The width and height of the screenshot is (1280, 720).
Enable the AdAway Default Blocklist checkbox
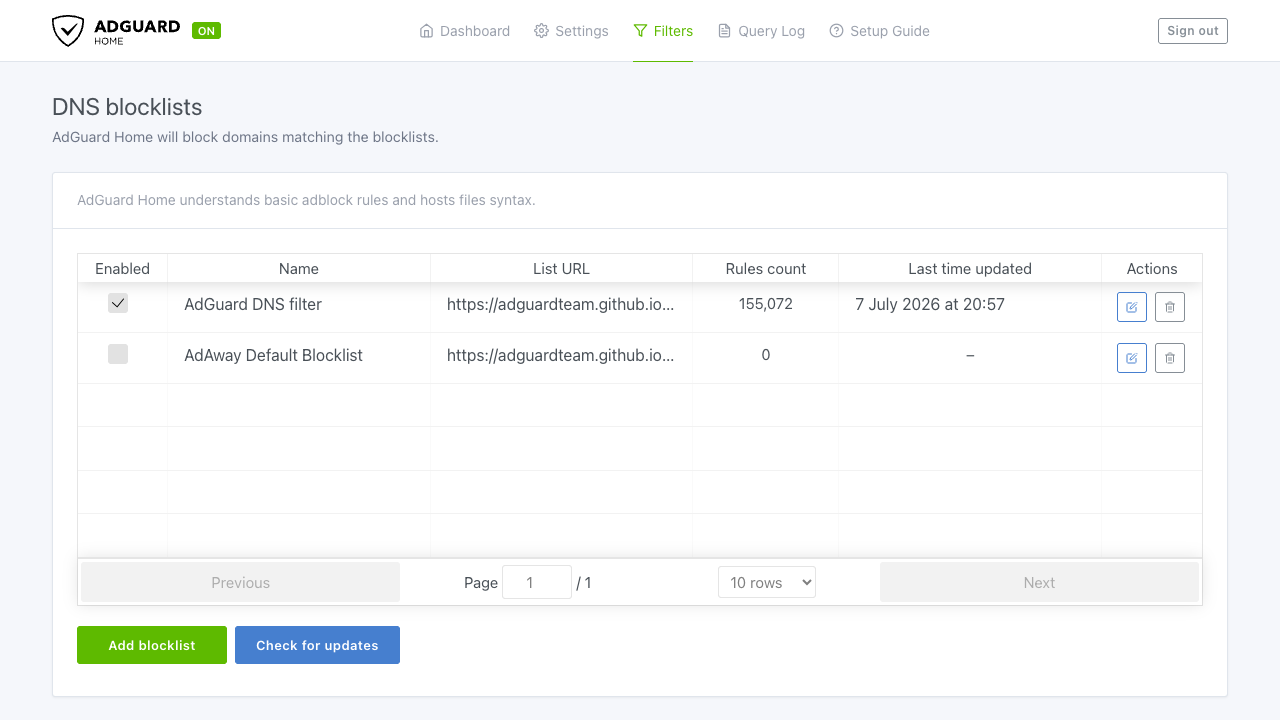click(118, 354)
